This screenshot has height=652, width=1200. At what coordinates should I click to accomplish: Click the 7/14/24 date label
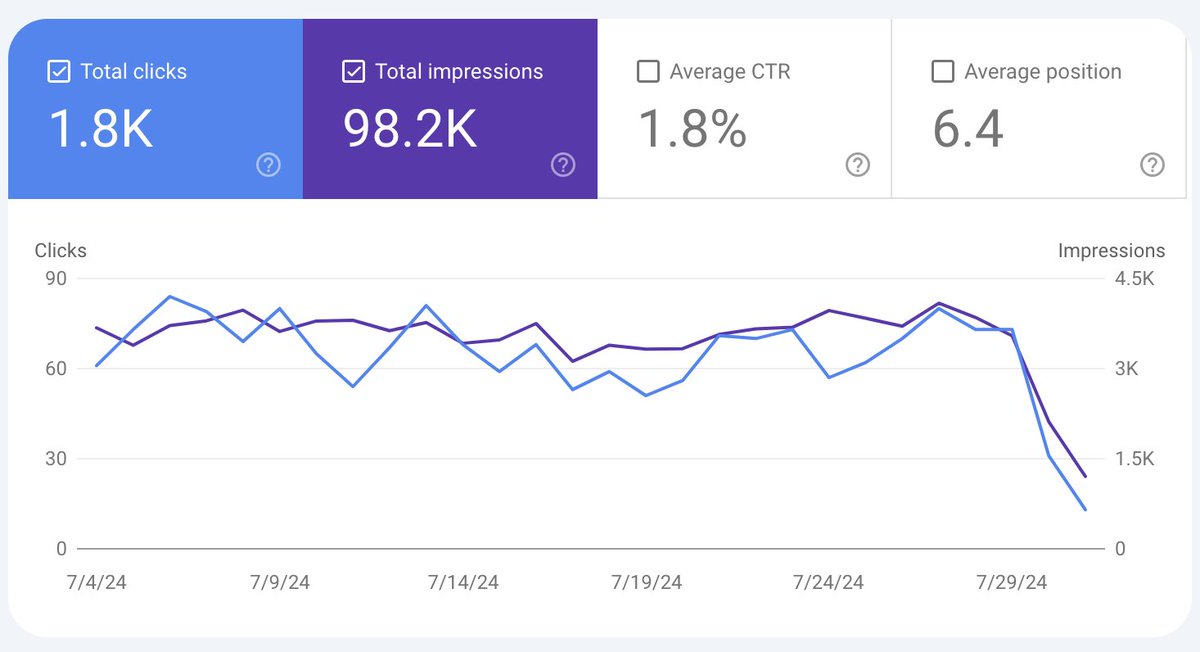(x=463, y=583)
